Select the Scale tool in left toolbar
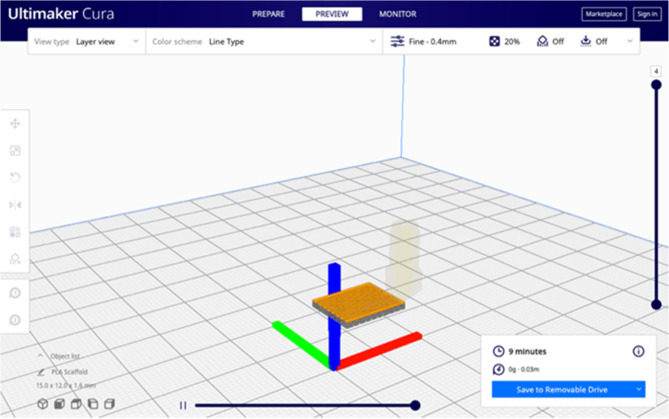The width and height of the screenshot is (669, 419). point(15,151)
